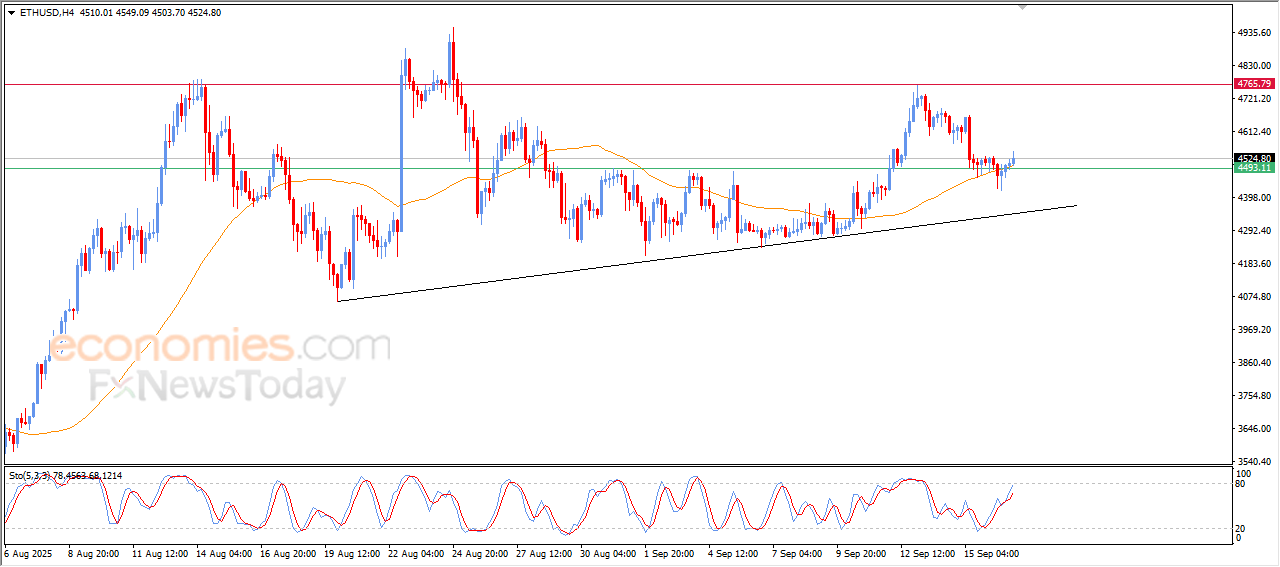
Task: Click the 4183.60 price axis label
Action: 1254,264
